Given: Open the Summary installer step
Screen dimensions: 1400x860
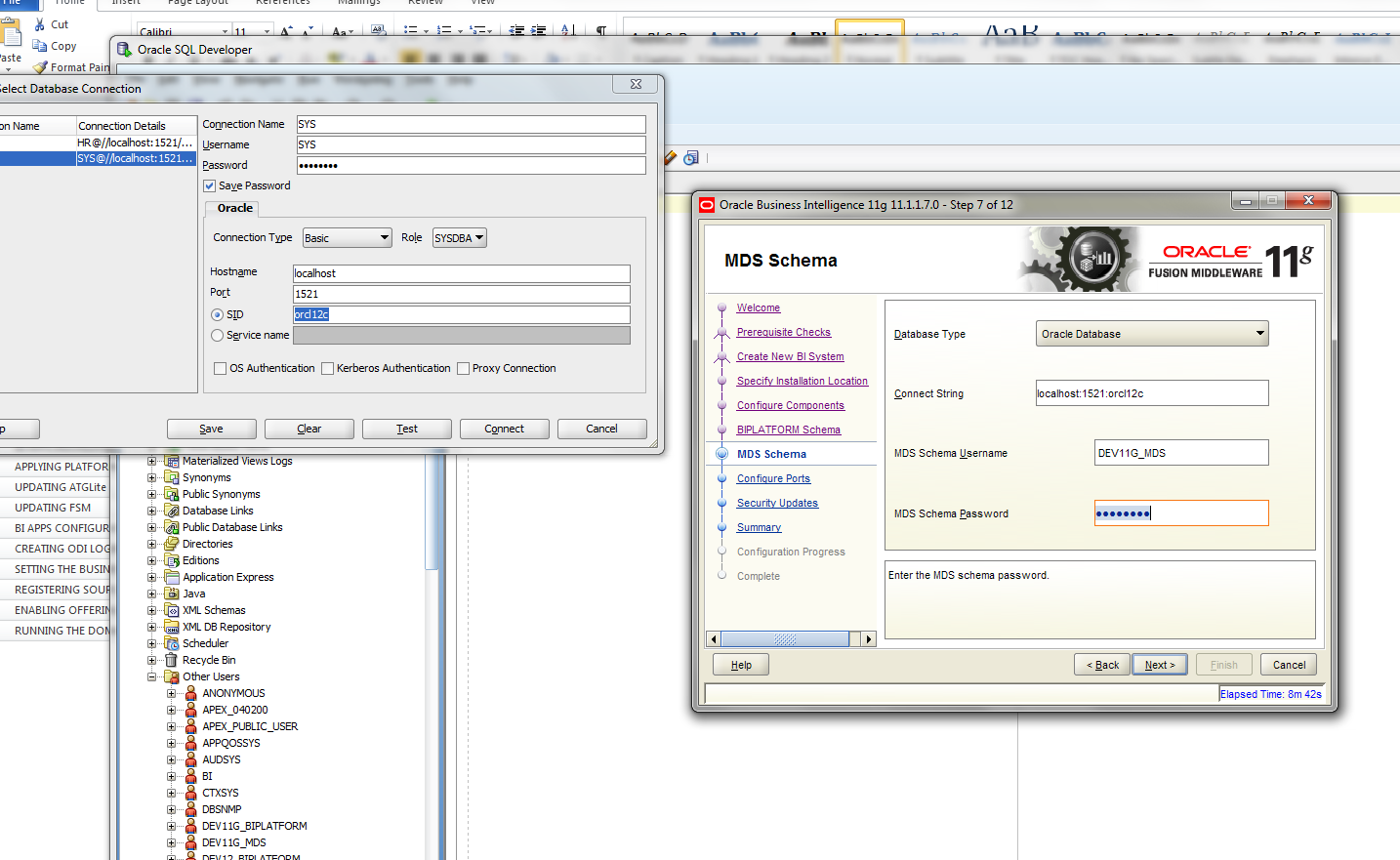Looking at the screenshot, I should [759, 527].
